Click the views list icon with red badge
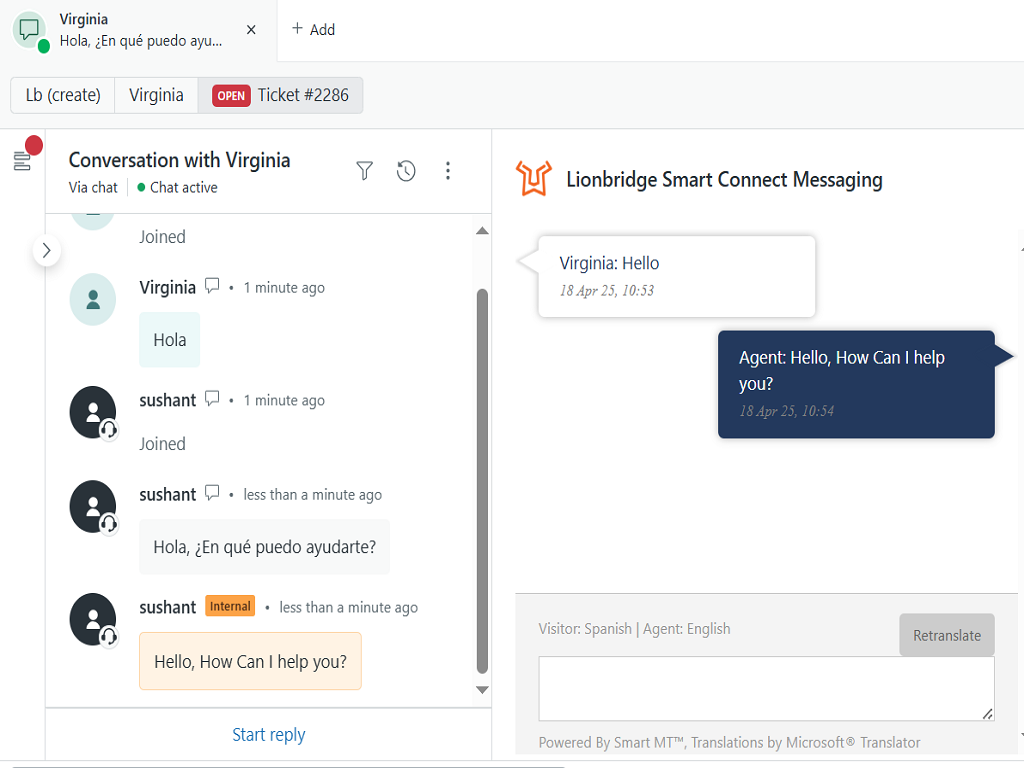 click(x=23, y=160)
